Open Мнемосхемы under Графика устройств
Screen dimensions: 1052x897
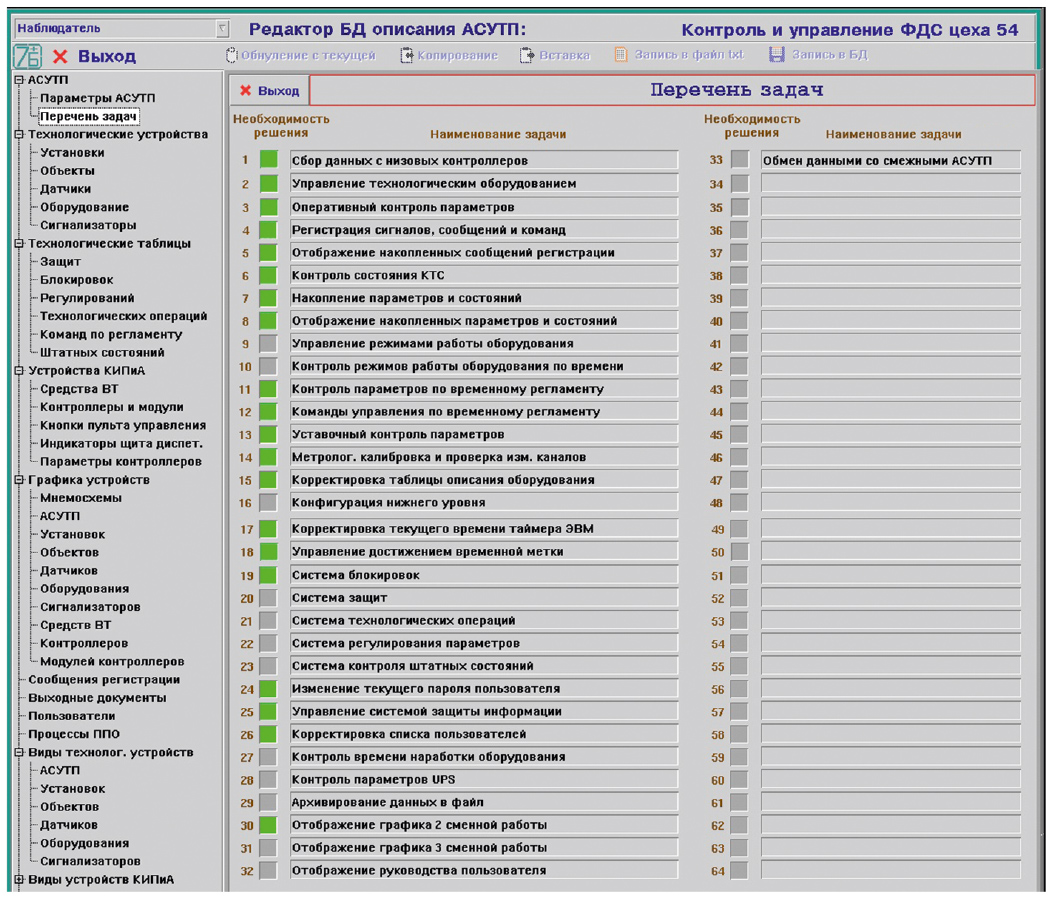[x=80, y=498]
